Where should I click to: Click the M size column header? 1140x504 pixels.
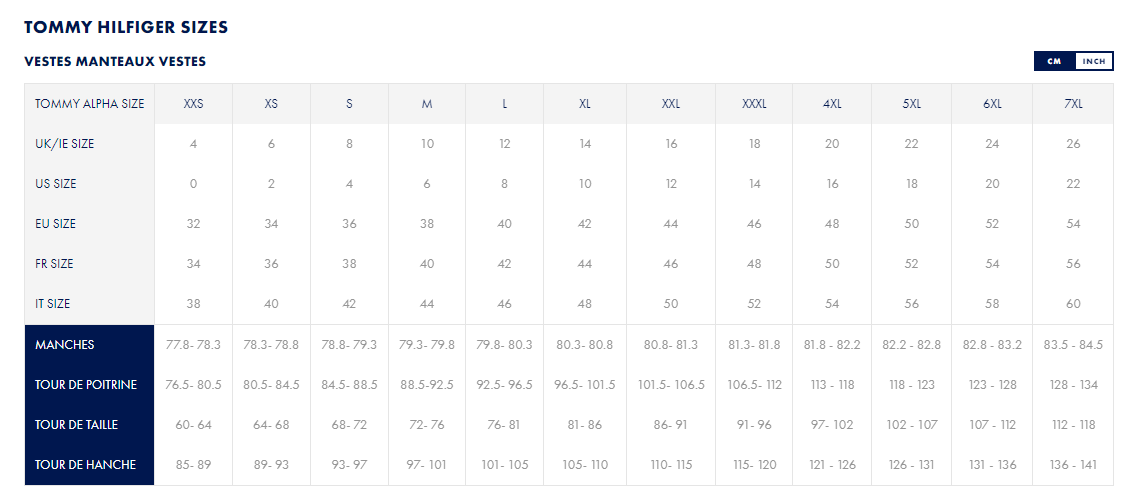[x=427, y=104]
